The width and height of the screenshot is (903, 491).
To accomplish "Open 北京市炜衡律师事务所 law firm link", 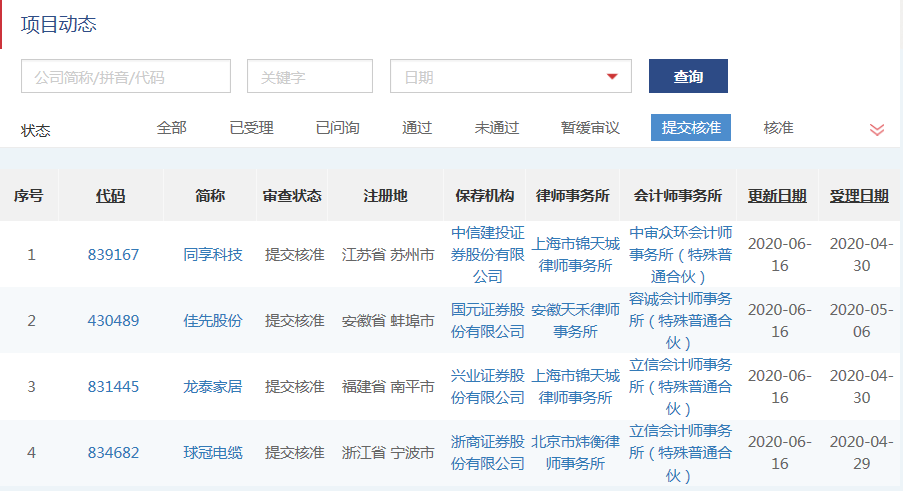I will (575, 453).
